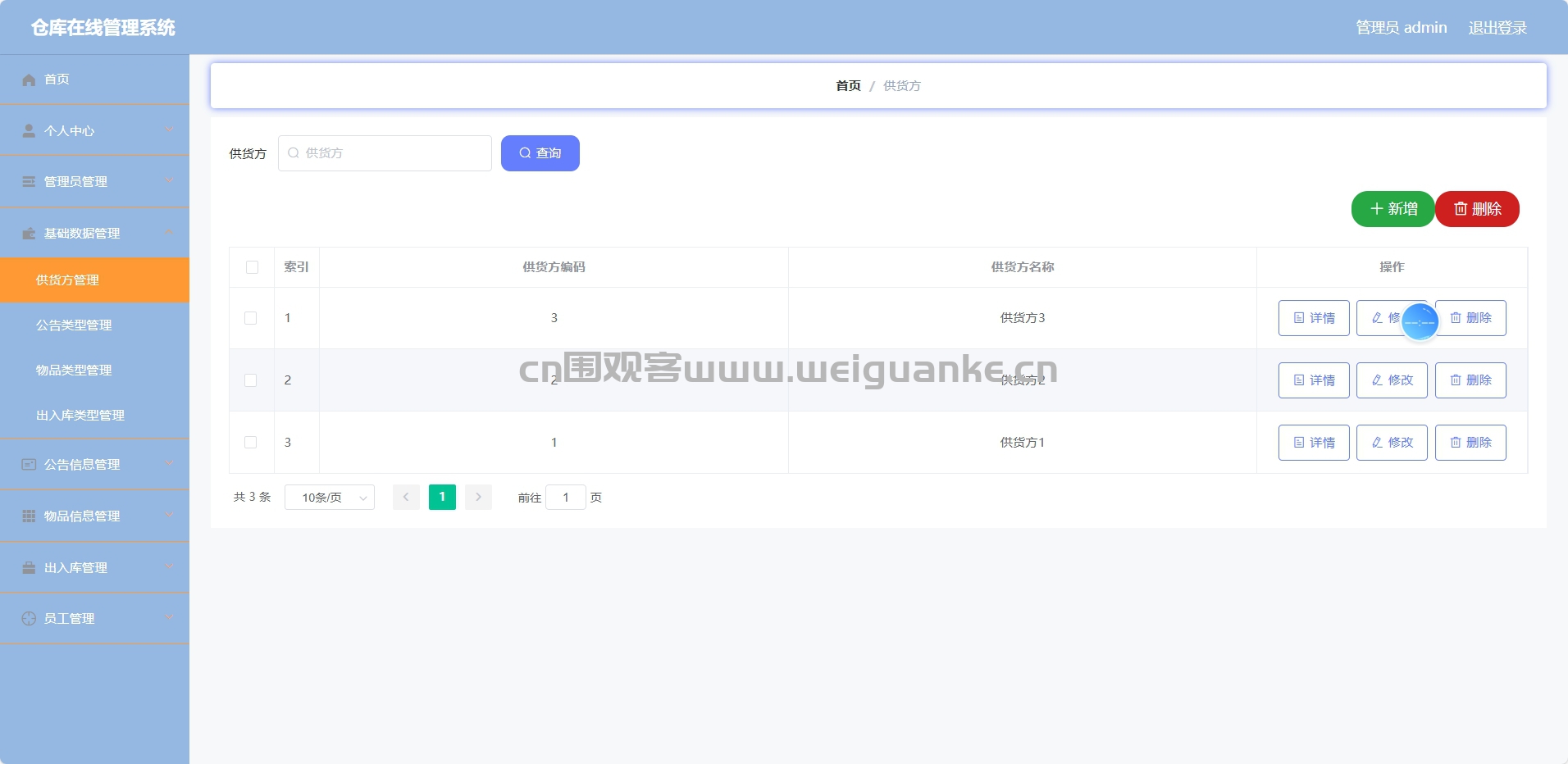Check the checkbox for row 供货方1
This screenshot has height=764, width=1568.
coord(251,443)
